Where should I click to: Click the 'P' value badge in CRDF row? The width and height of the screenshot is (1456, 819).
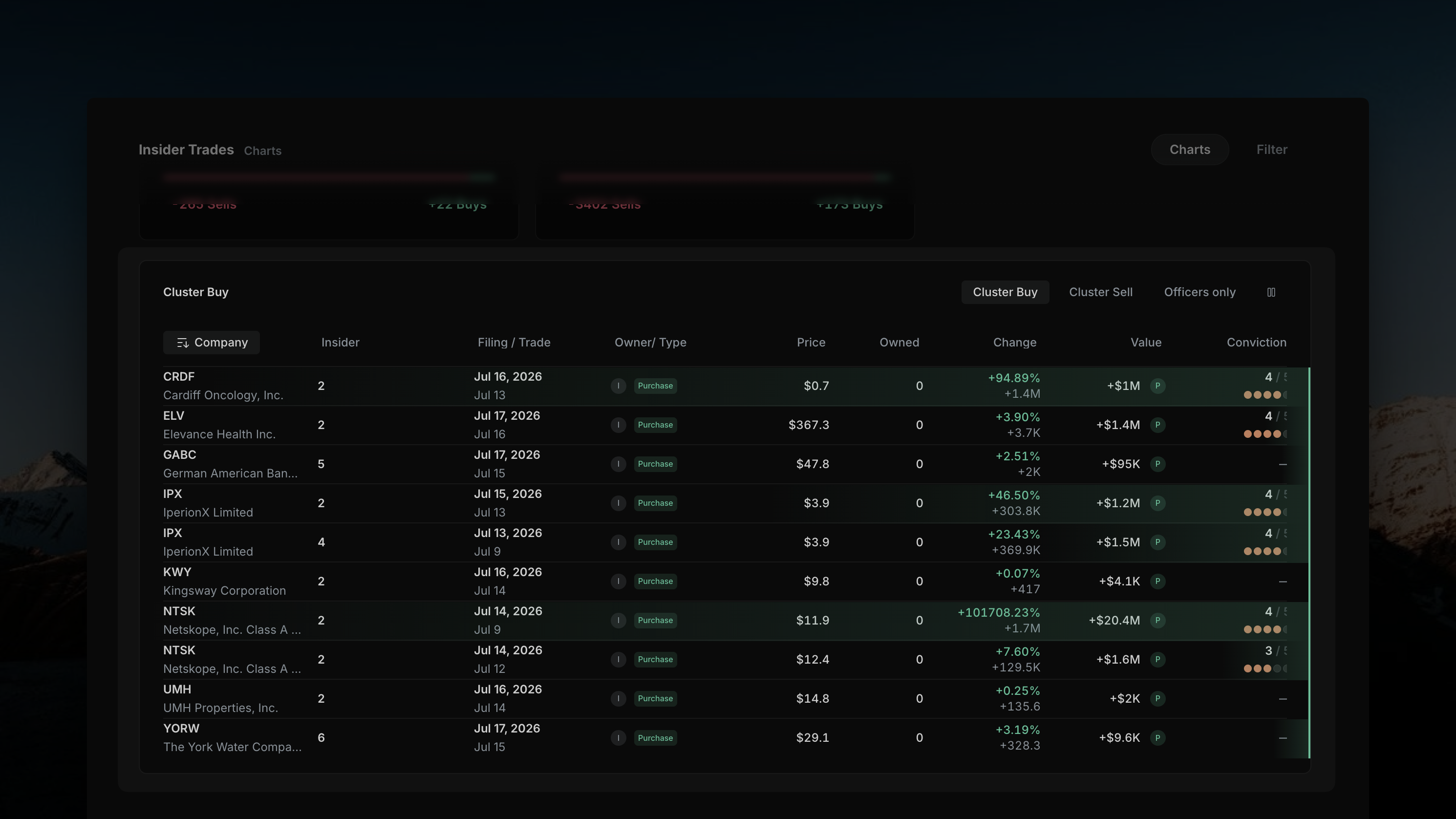1157,386
